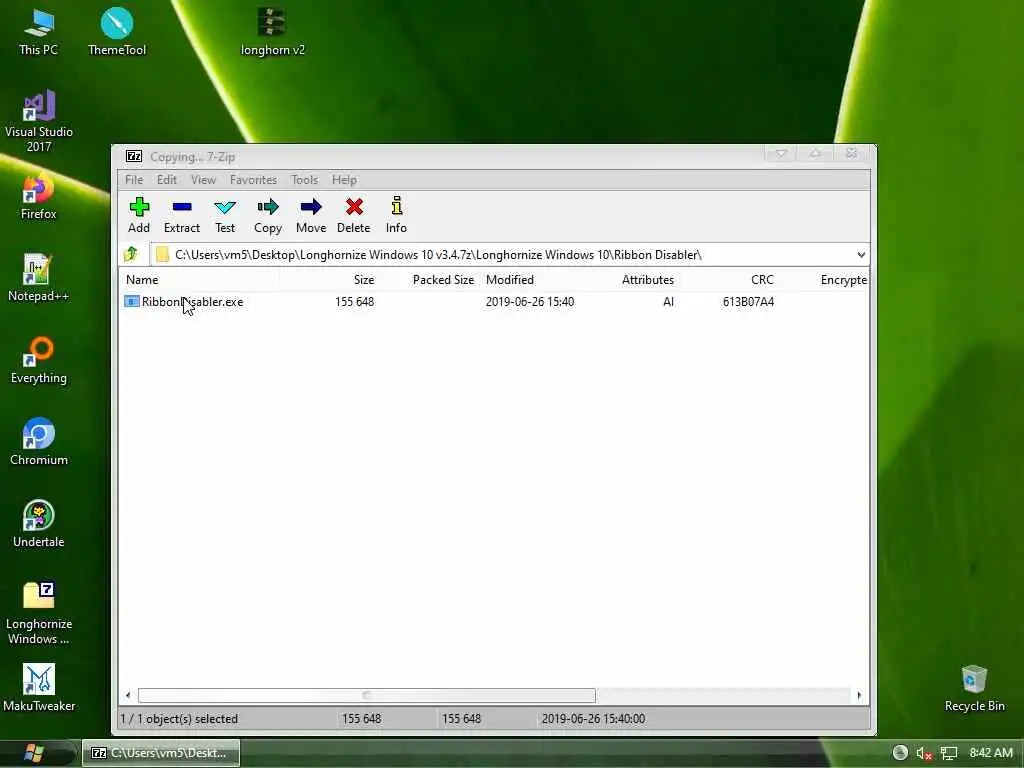Image resolution: width=1024 pixels, height=768 pixels.
Task: Open the File menu
Action: [x=134, y=180]
